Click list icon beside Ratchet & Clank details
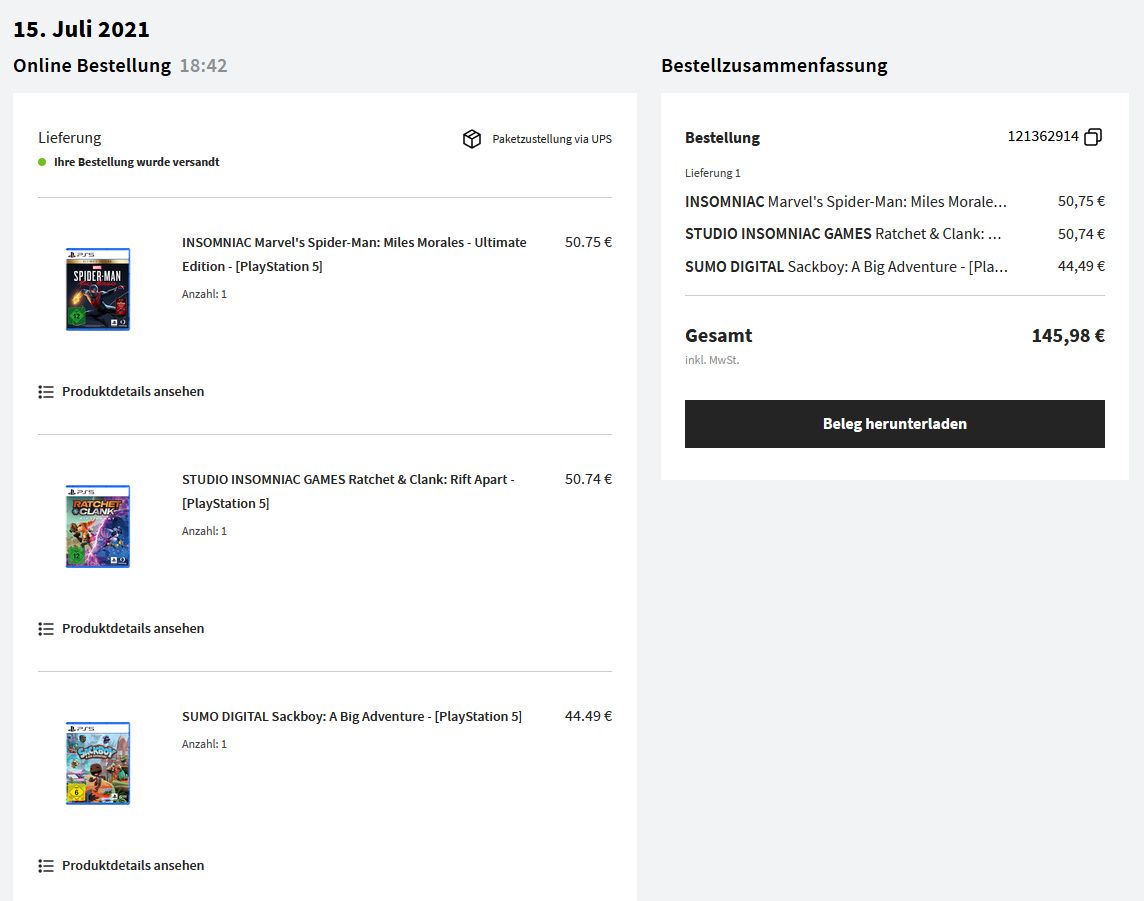 [46, 629]
